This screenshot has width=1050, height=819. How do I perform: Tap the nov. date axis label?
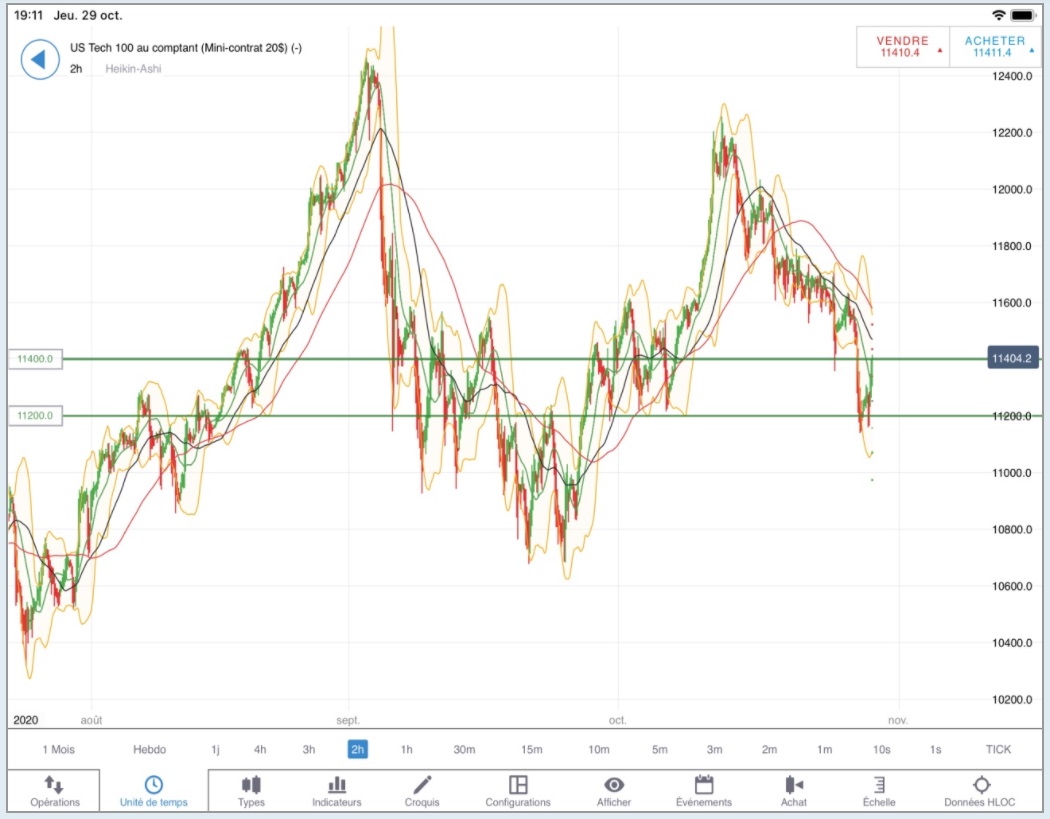point(898,721)
